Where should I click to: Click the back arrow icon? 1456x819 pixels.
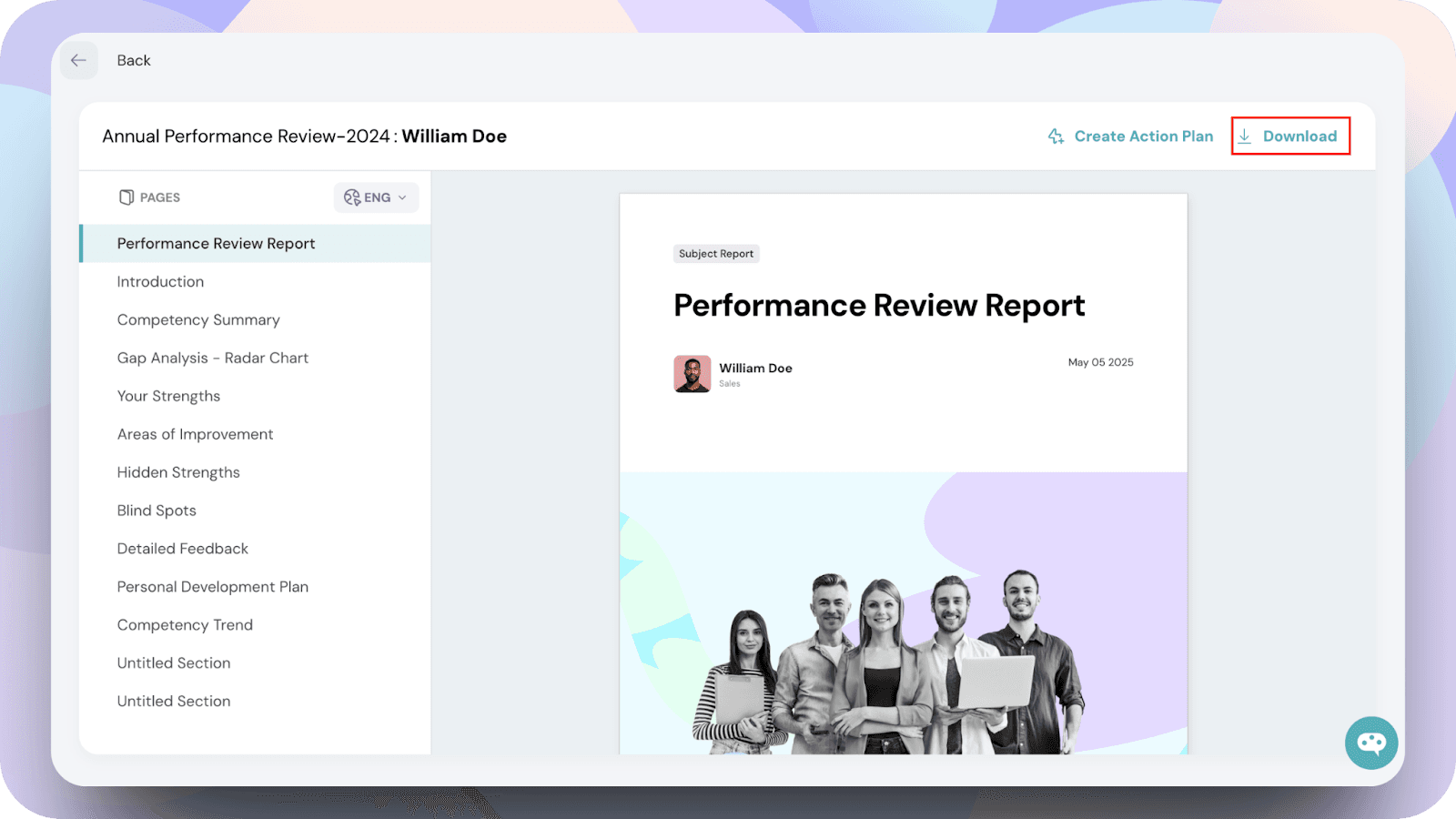[79, 61]
